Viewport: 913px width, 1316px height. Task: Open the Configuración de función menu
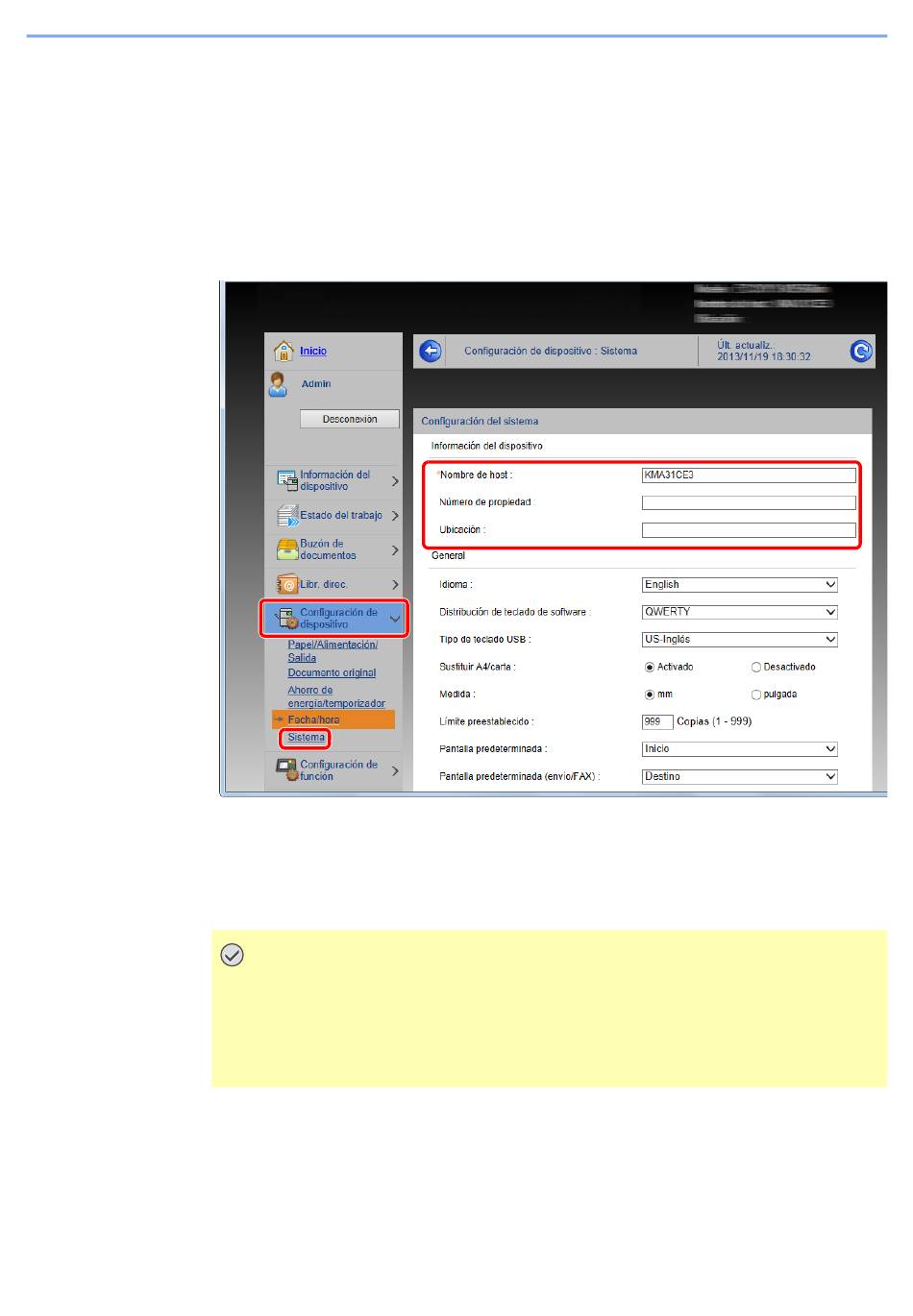[338, 770]
